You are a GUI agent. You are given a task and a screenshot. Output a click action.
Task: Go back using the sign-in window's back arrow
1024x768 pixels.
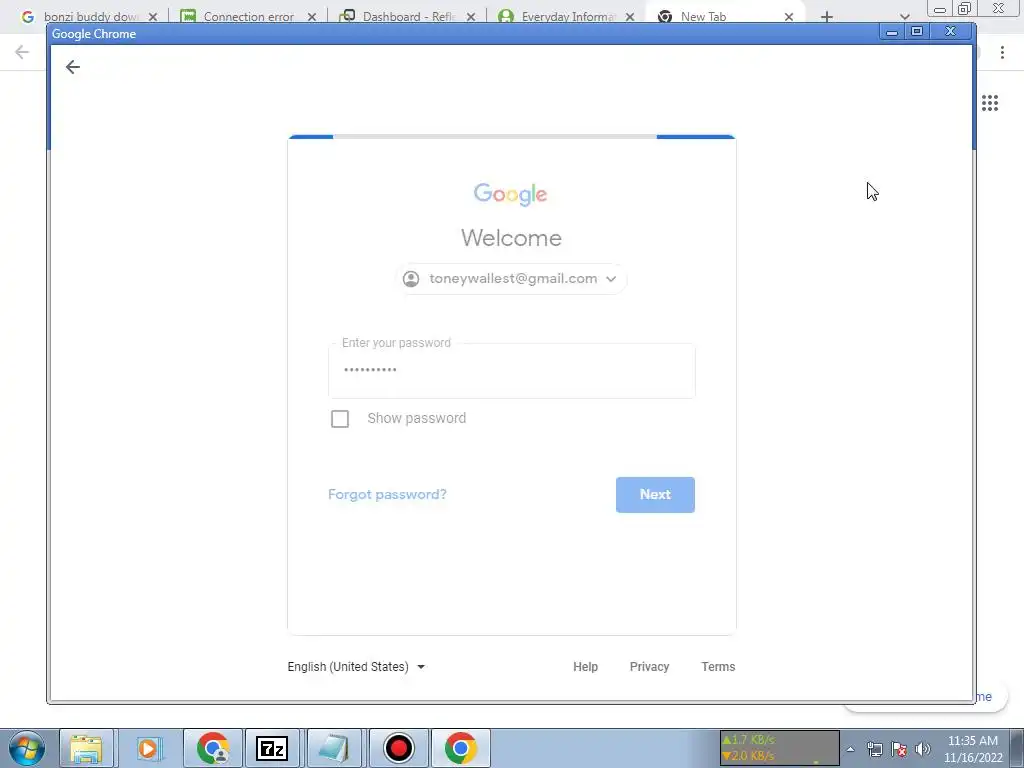pos(72,67)
